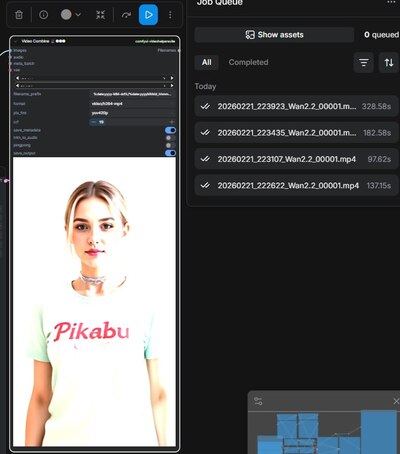This screenshot has width=400, height=454.
Task: Open minimap settings sliders icon
Action: click(258, 401)
